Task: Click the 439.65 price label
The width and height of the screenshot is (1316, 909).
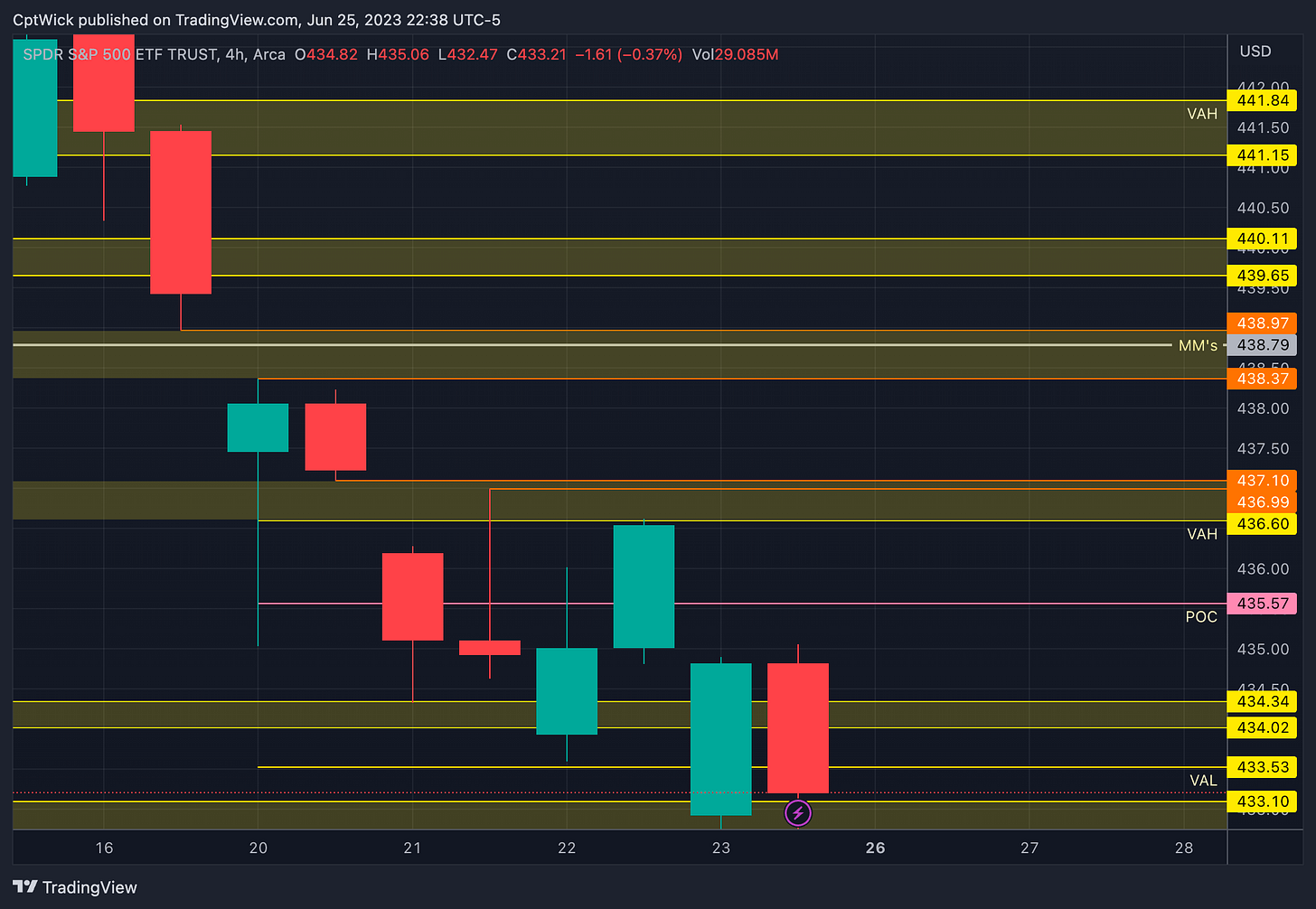Action: pos(1262,276)
